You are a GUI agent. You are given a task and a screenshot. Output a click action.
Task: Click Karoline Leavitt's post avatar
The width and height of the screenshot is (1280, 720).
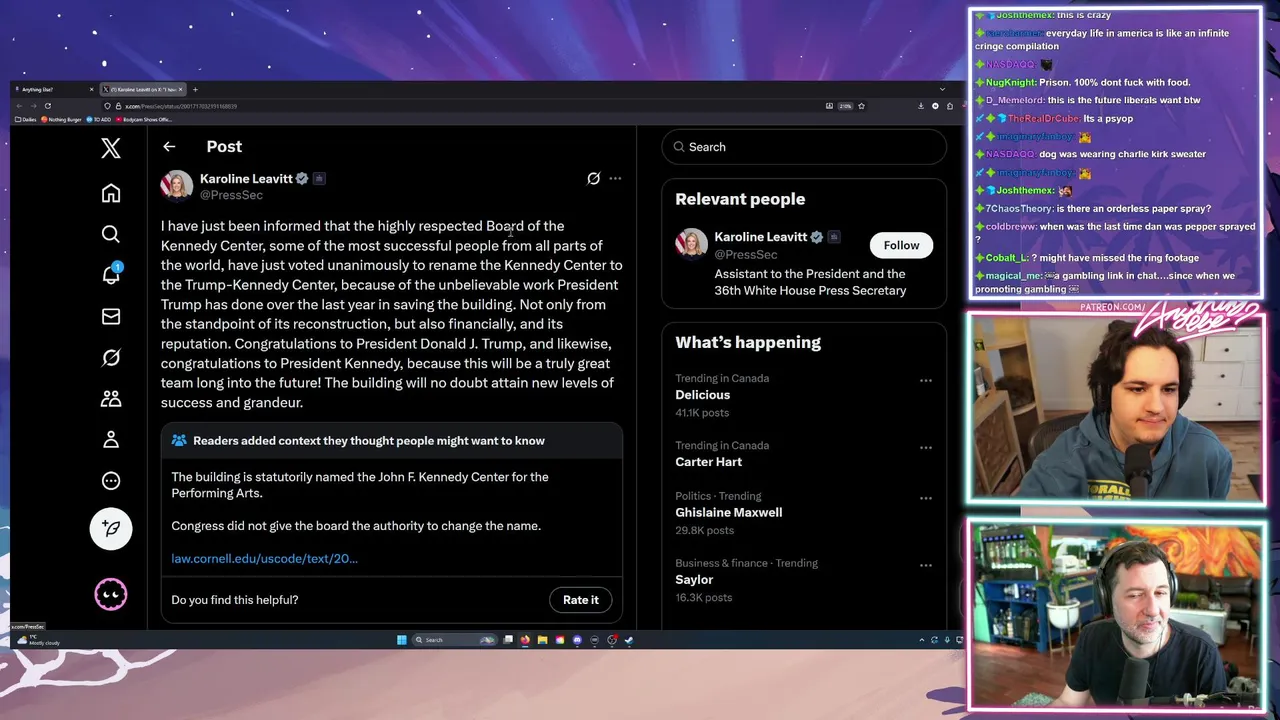(177, 186)
